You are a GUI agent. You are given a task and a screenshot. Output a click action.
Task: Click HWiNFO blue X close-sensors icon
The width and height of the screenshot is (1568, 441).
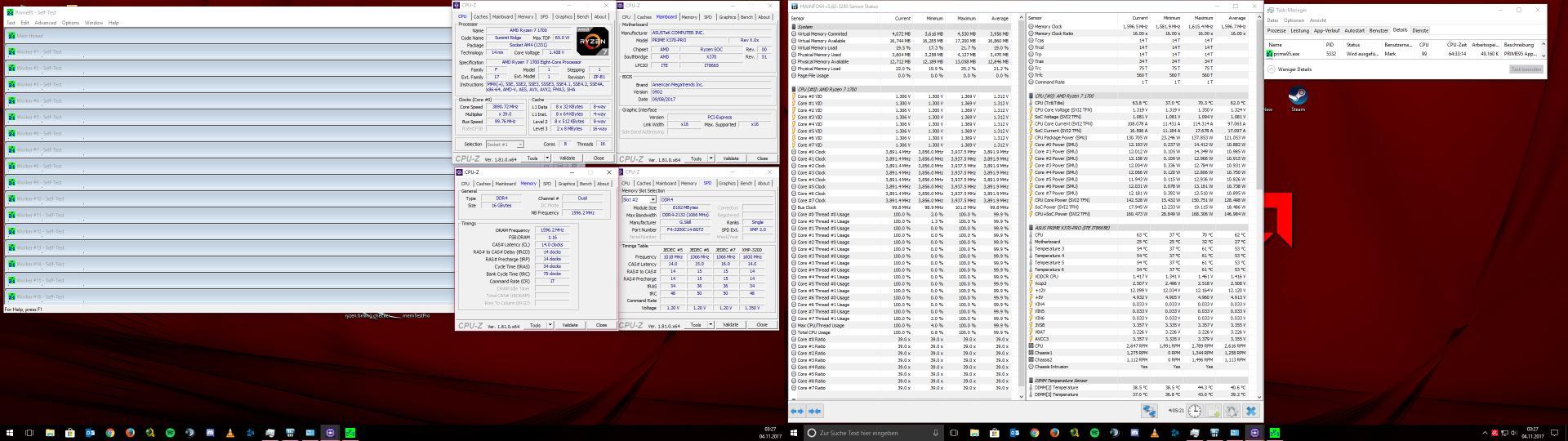pos(1250,411)
